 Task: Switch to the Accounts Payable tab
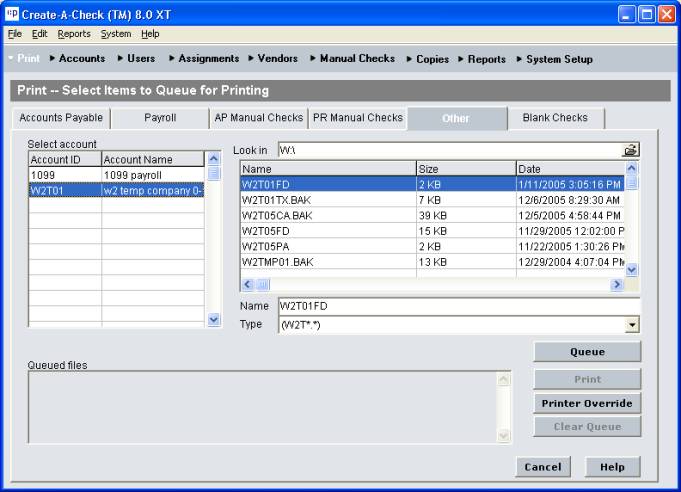[61, 118]
